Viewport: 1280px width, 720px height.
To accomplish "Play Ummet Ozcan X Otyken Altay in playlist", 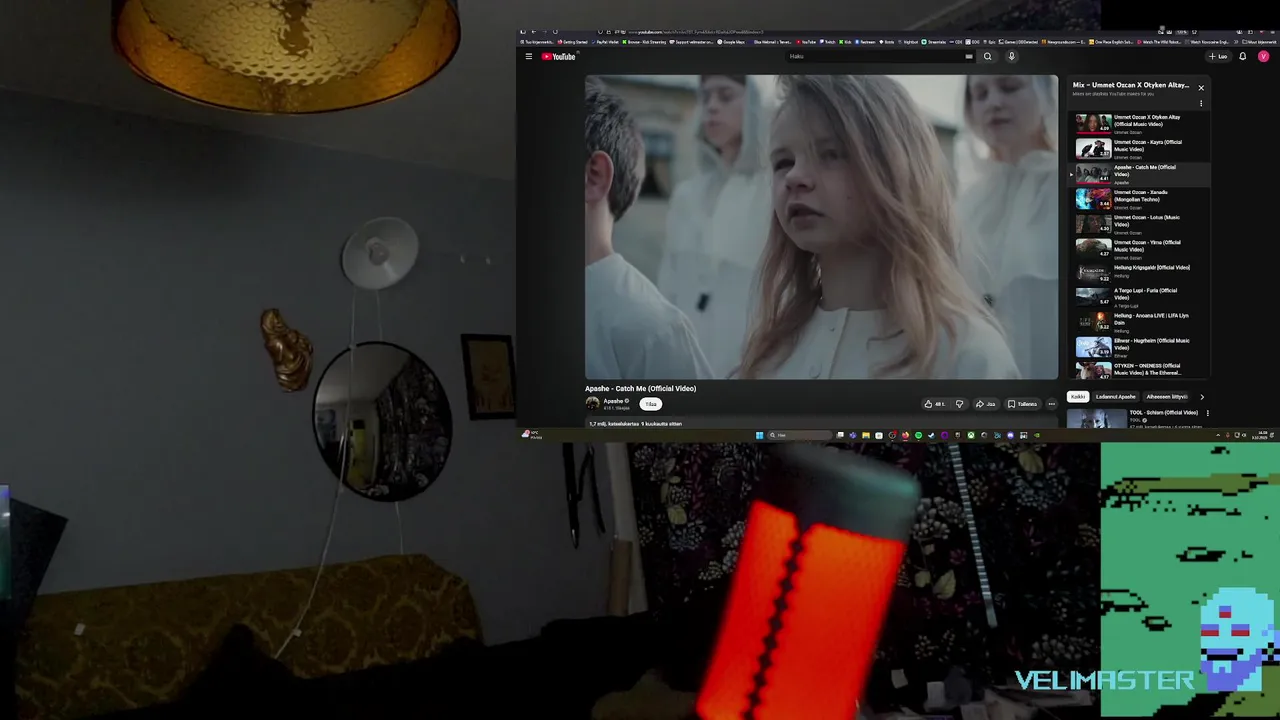I will 1139,123.
